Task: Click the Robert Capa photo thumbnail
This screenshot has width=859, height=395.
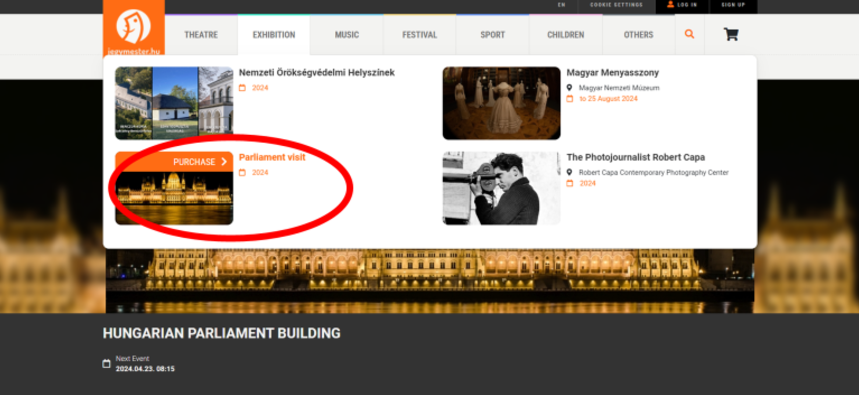Action: [501, 188]
